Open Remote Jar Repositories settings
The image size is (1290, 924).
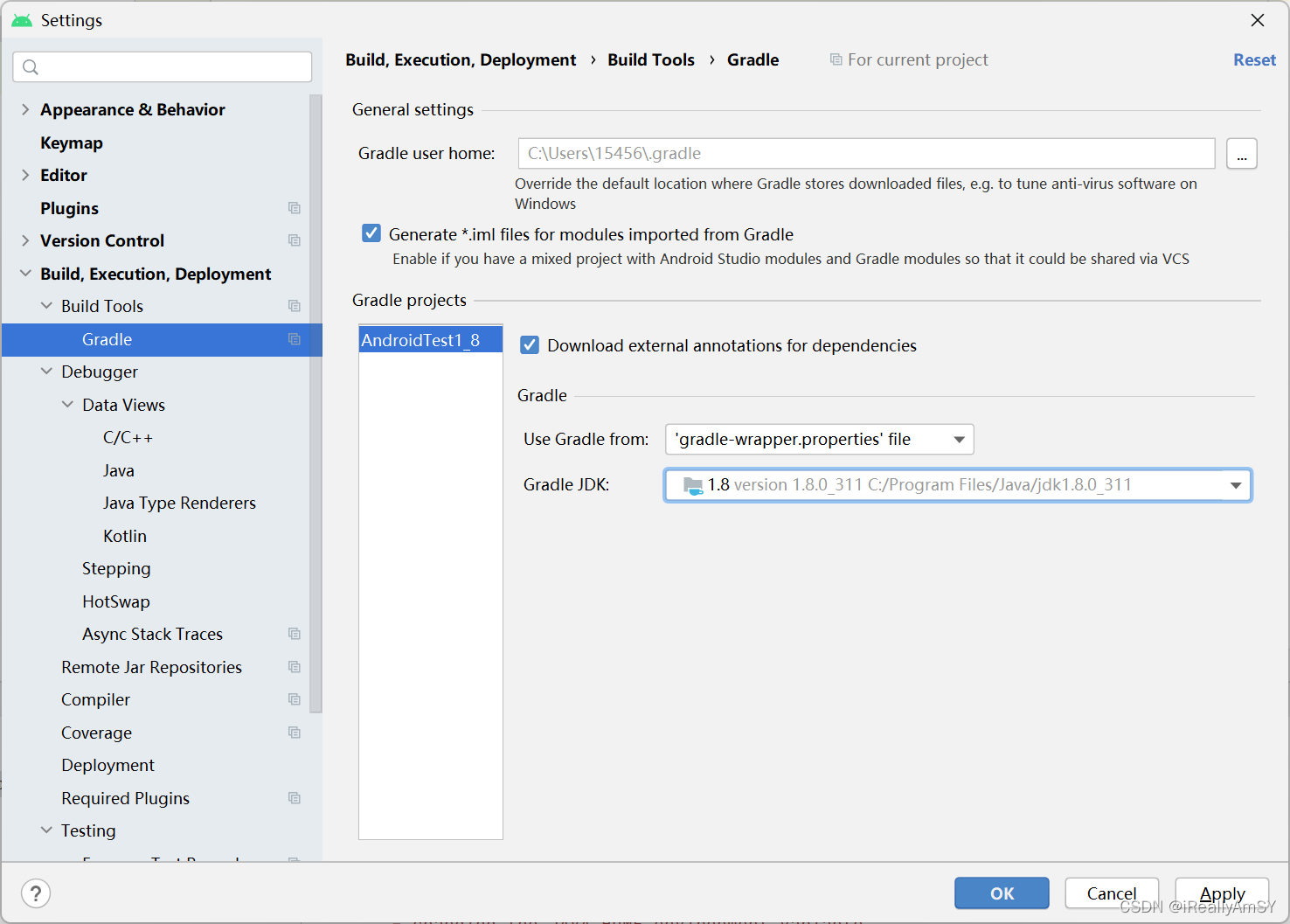pyautogui.click(x=151, y=667)
